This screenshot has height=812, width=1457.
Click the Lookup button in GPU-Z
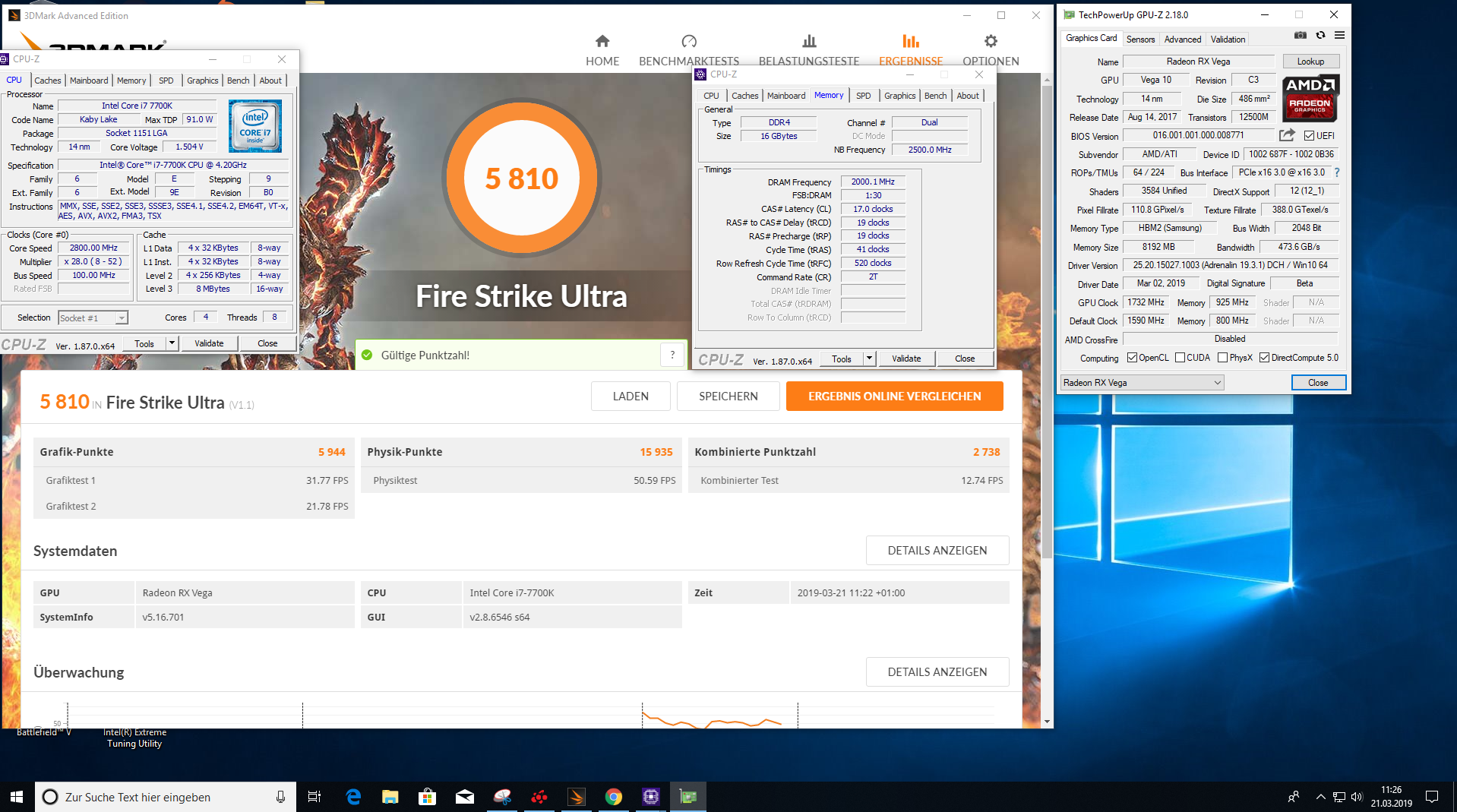(1310, 62)
